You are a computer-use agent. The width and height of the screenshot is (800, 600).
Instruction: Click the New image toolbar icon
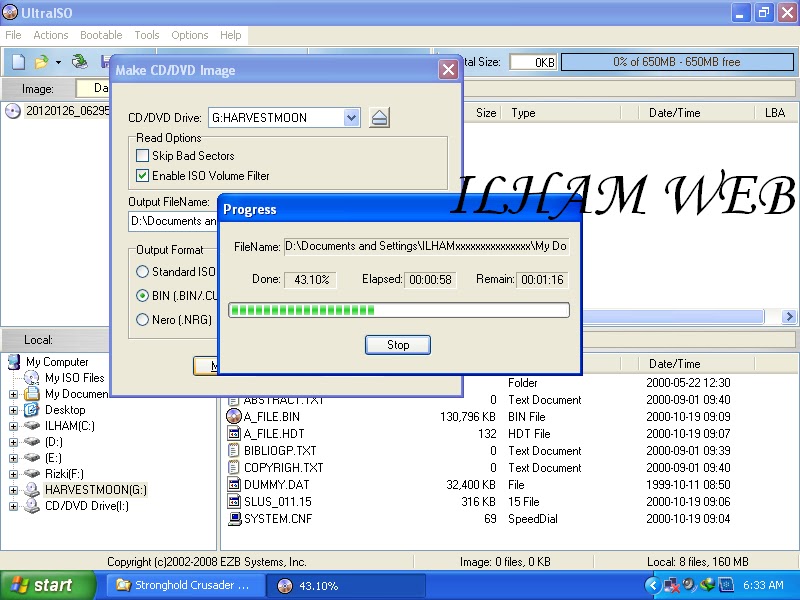point(18,62)
